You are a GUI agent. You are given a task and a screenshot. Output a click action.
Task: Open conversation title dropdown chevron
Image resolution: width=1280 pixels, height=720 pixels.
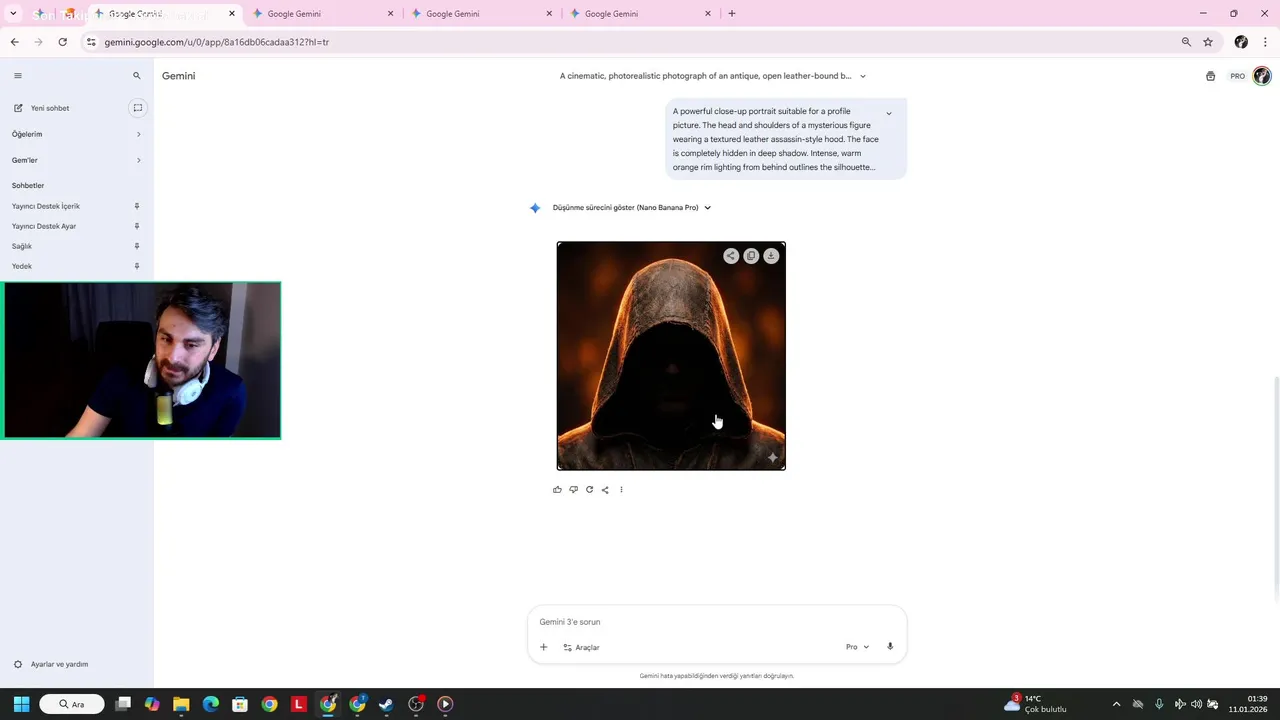(x=863, y=76)
